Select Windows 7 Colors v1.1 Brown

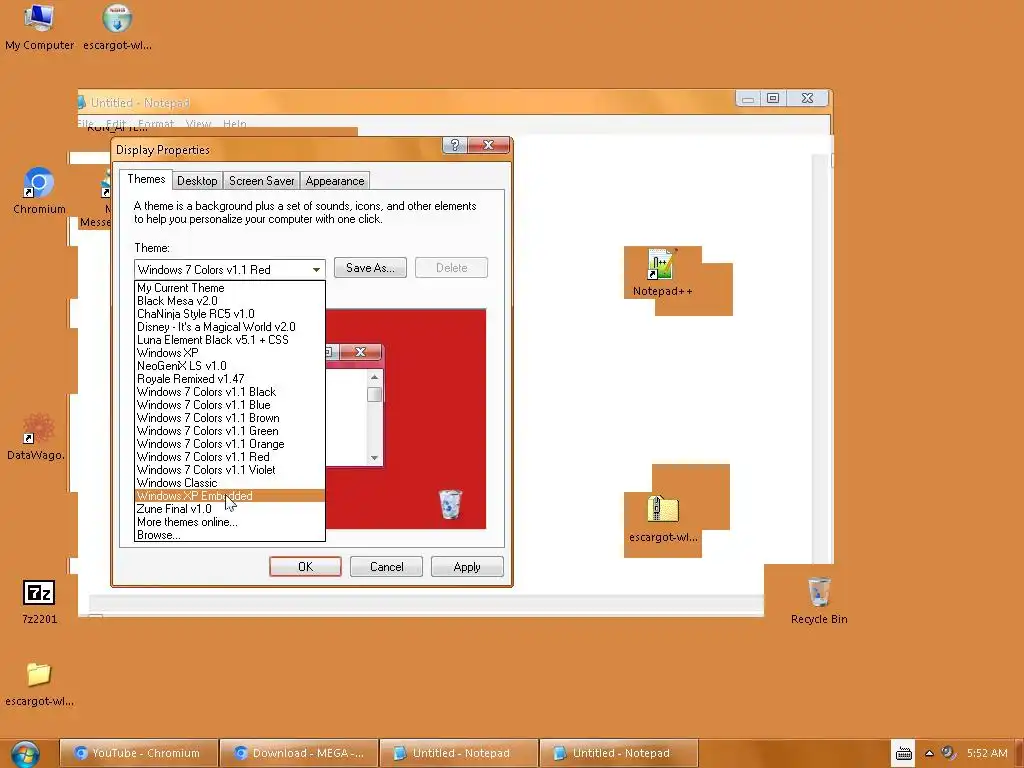230,418
